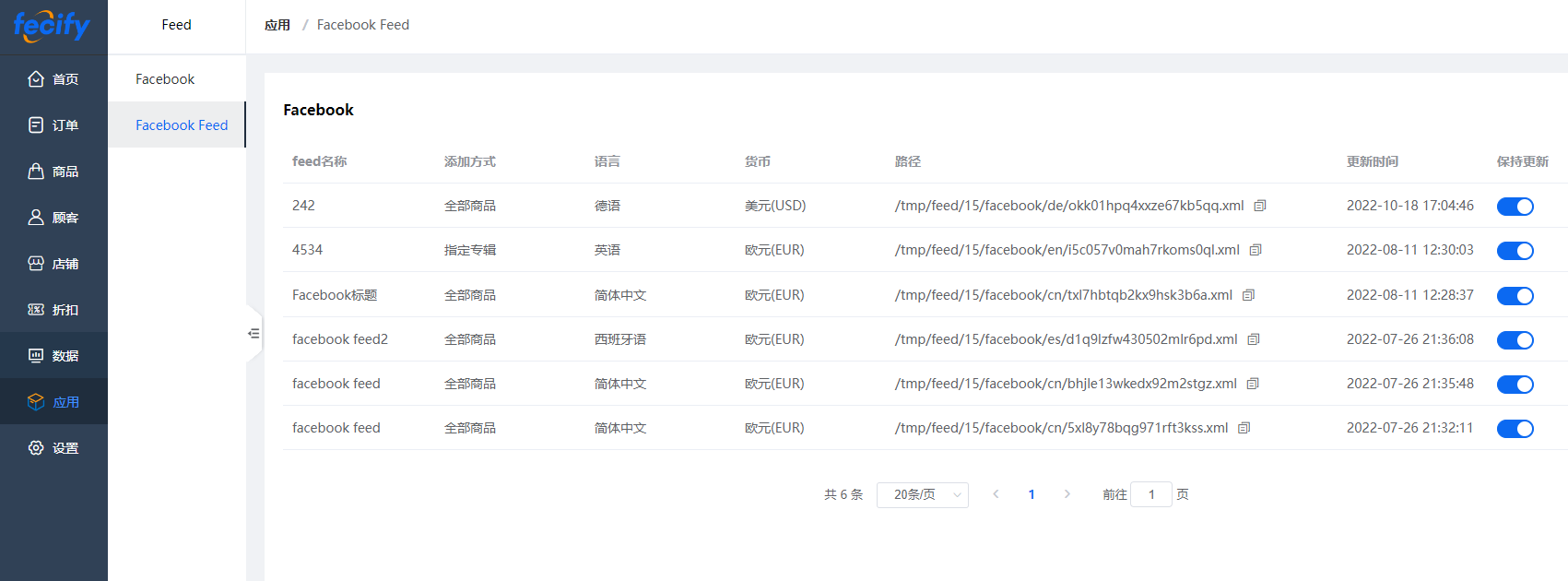Click the apps cube icon beside 应用
This screenshot has width=1568, height=581.
36,402
